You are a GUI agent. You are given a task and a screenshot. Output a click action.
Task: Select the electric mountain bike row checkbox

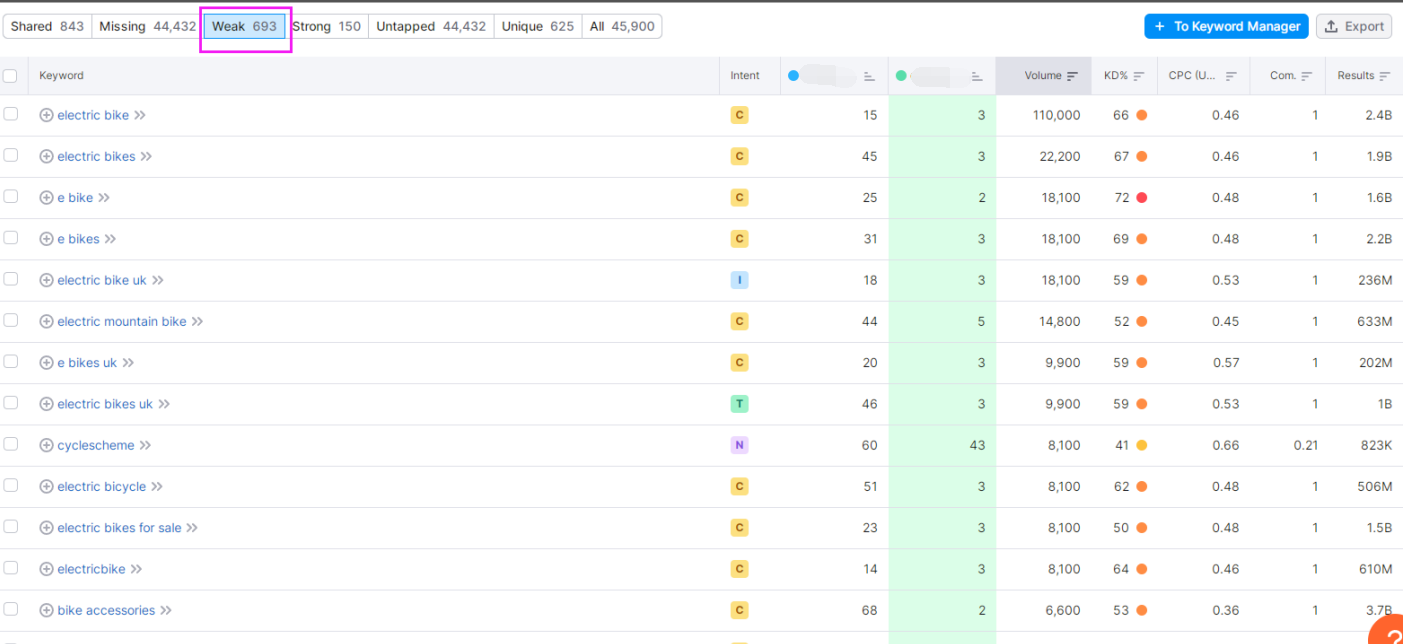pyautogui.click(x=11, y=320)
